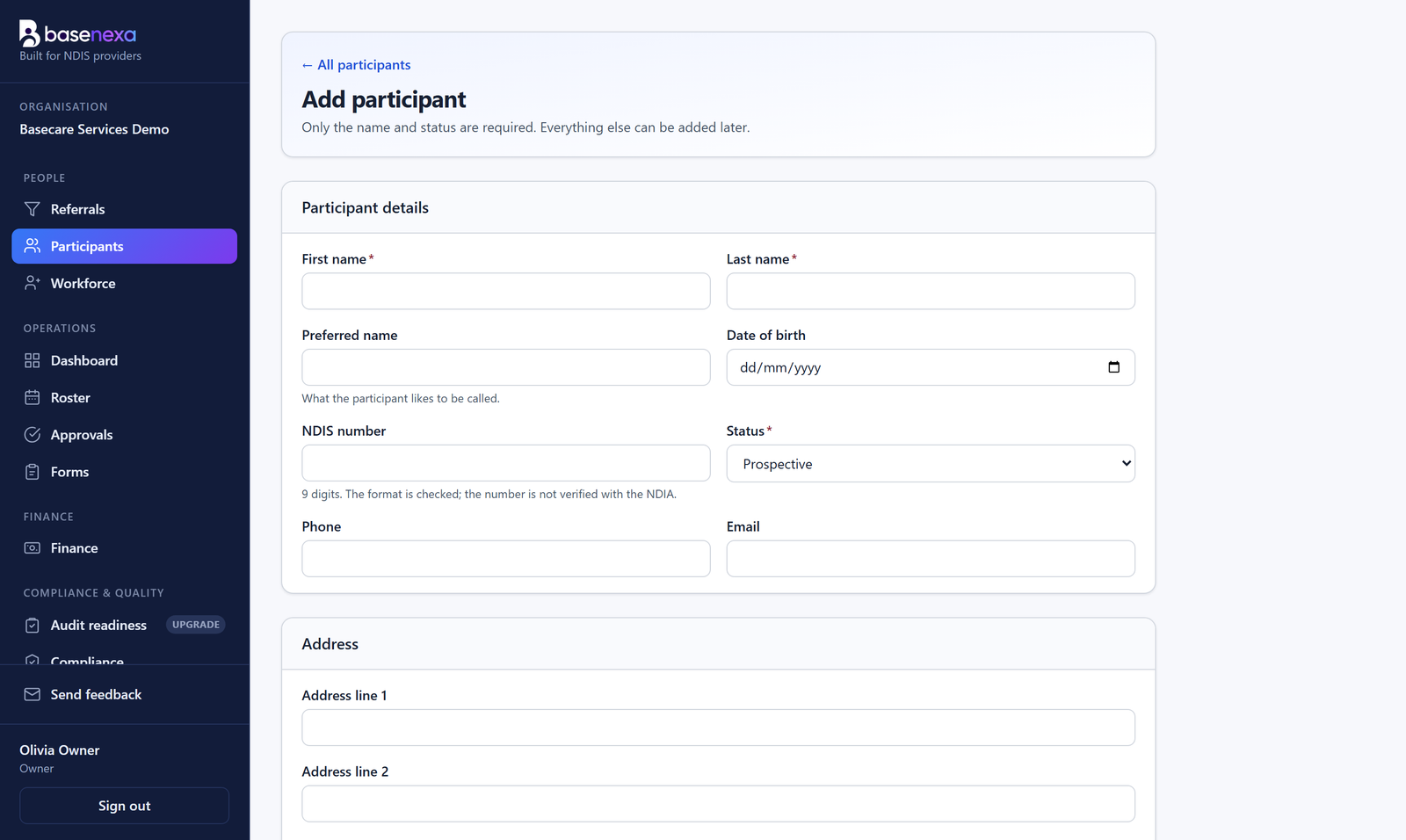Click the Roster calendar icon

[33, 397]
